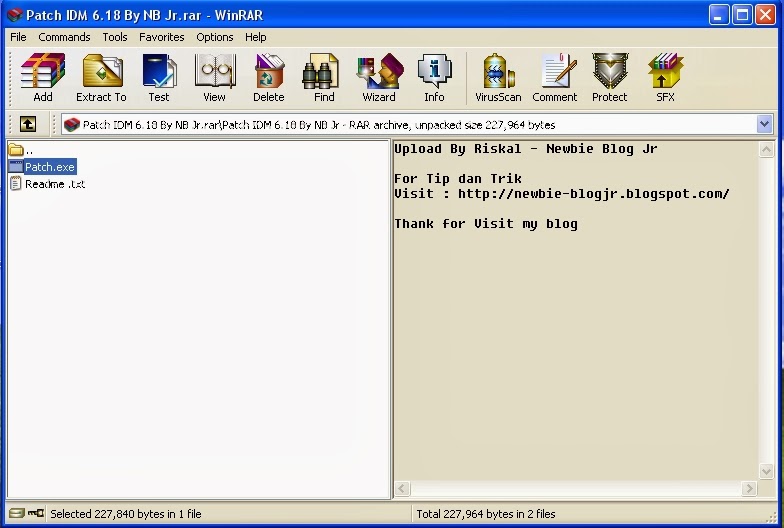
Task: Click the newbie-blogjr.blogspot.com URL text
Action: click(x=594, y=194)
